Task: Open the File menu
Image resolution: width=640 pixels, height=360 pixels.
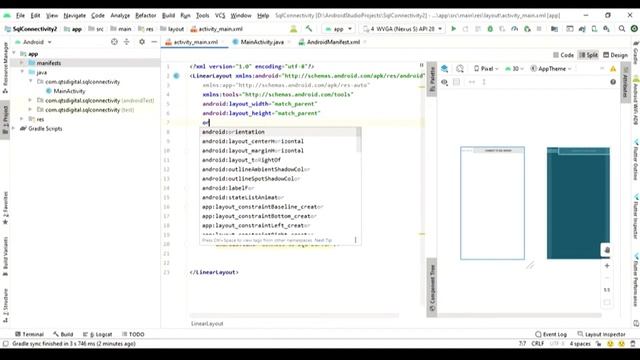Action: coord(20,16)
